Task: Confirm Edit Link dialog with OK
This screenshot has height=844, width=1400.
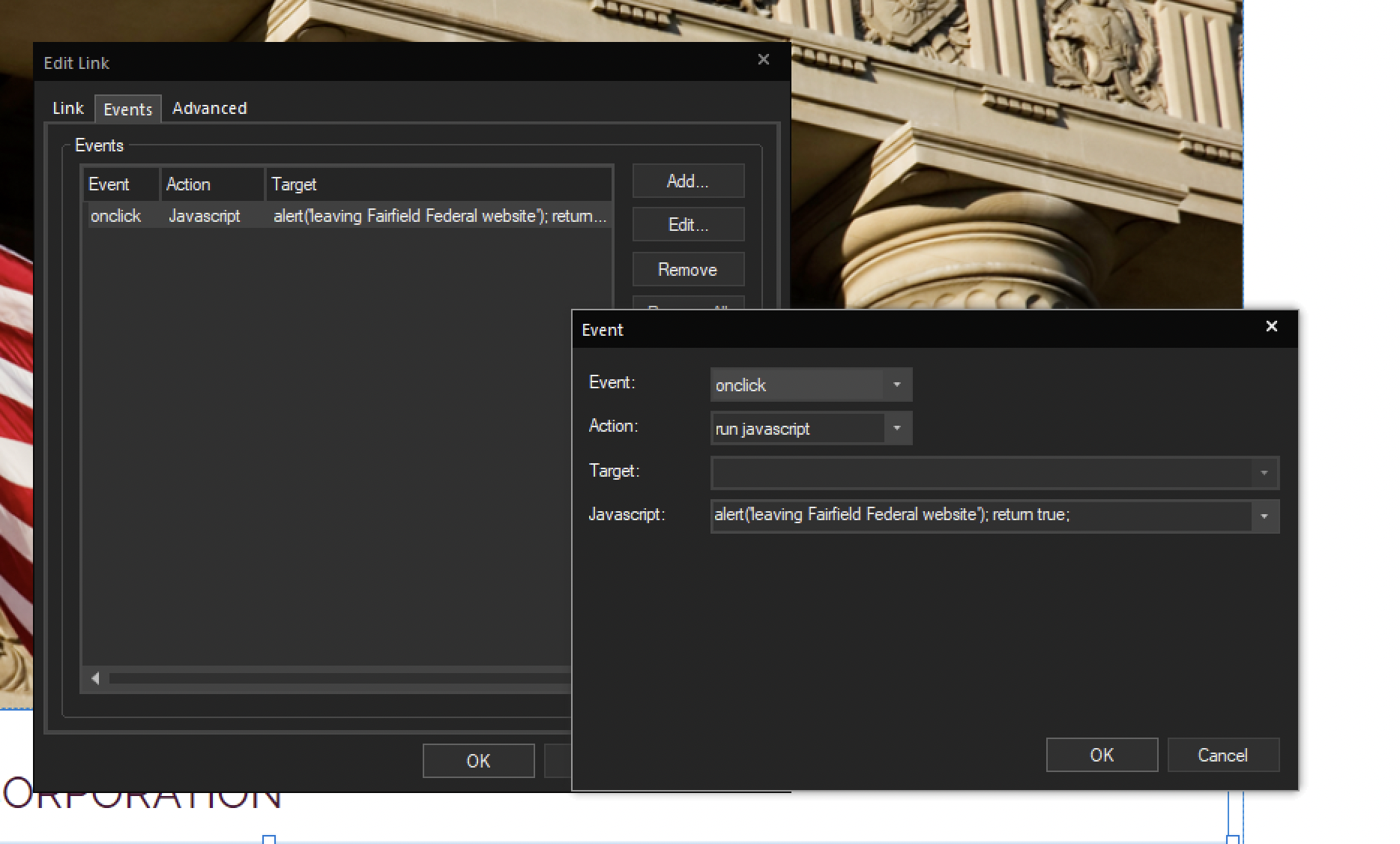Action: [478, 761]
